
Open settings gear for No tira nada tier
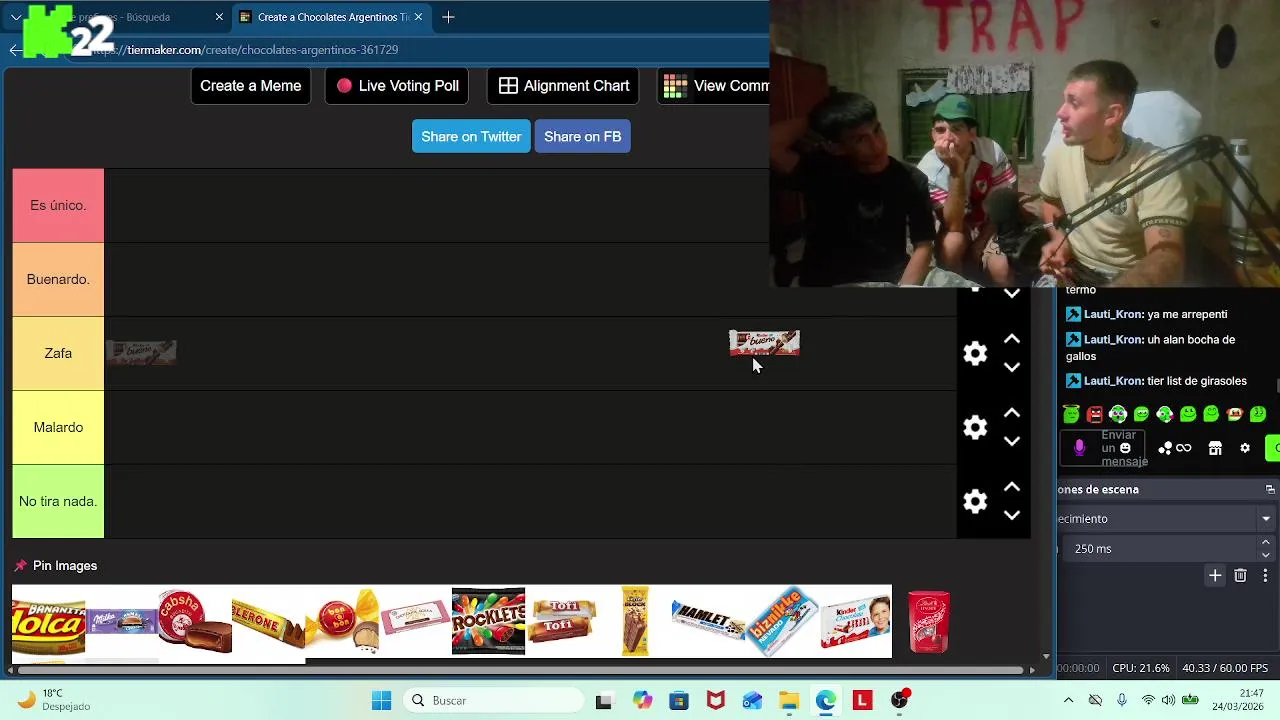(x=975, y=501)
